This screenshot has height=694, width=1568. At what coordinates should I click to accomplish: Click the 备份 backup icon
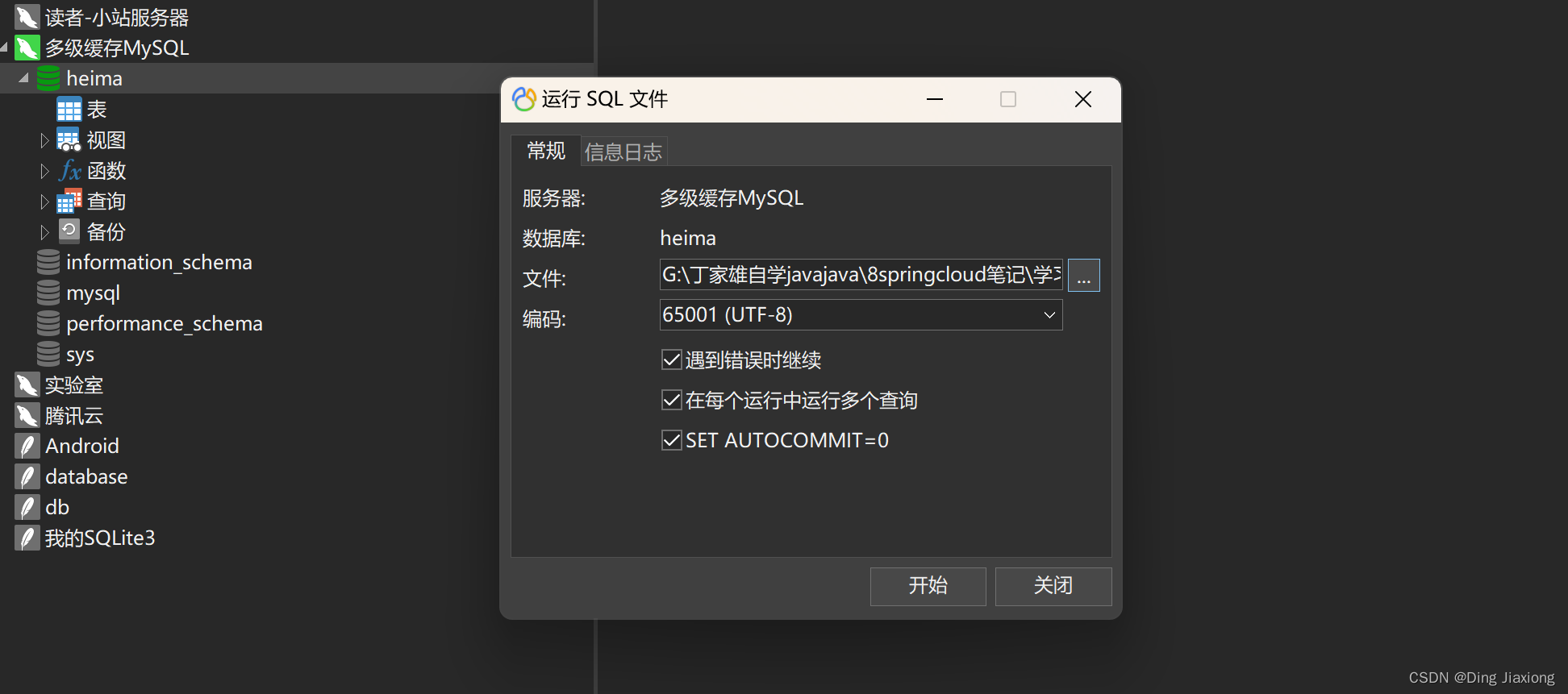click(69, 231)
